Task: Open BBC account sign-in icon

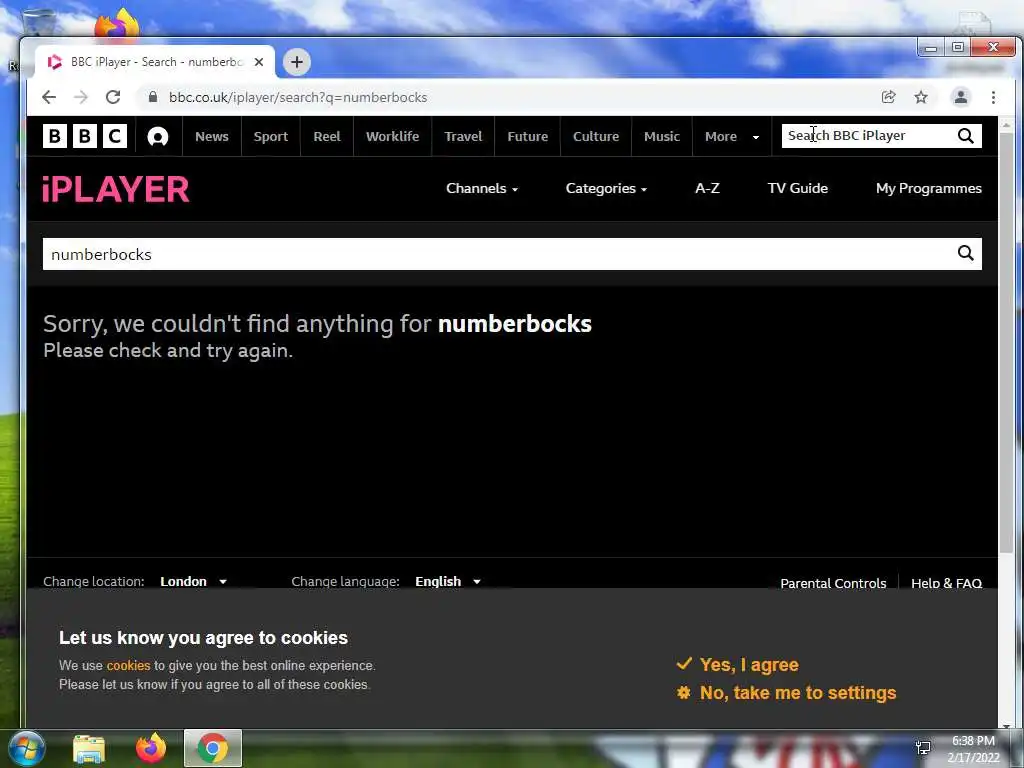Action: click(157, 136)
